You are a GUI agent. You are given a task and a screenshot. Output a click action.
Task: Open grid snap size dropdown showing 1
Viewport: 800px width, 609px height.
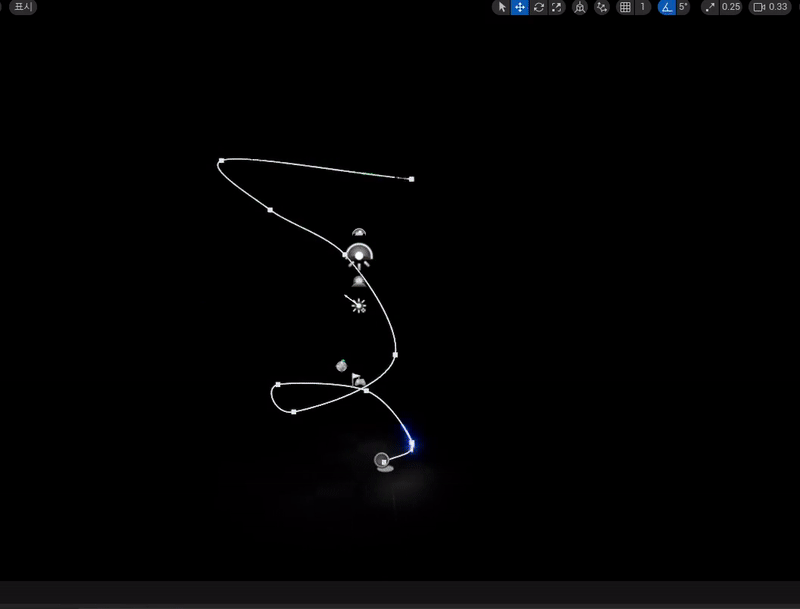644,7
